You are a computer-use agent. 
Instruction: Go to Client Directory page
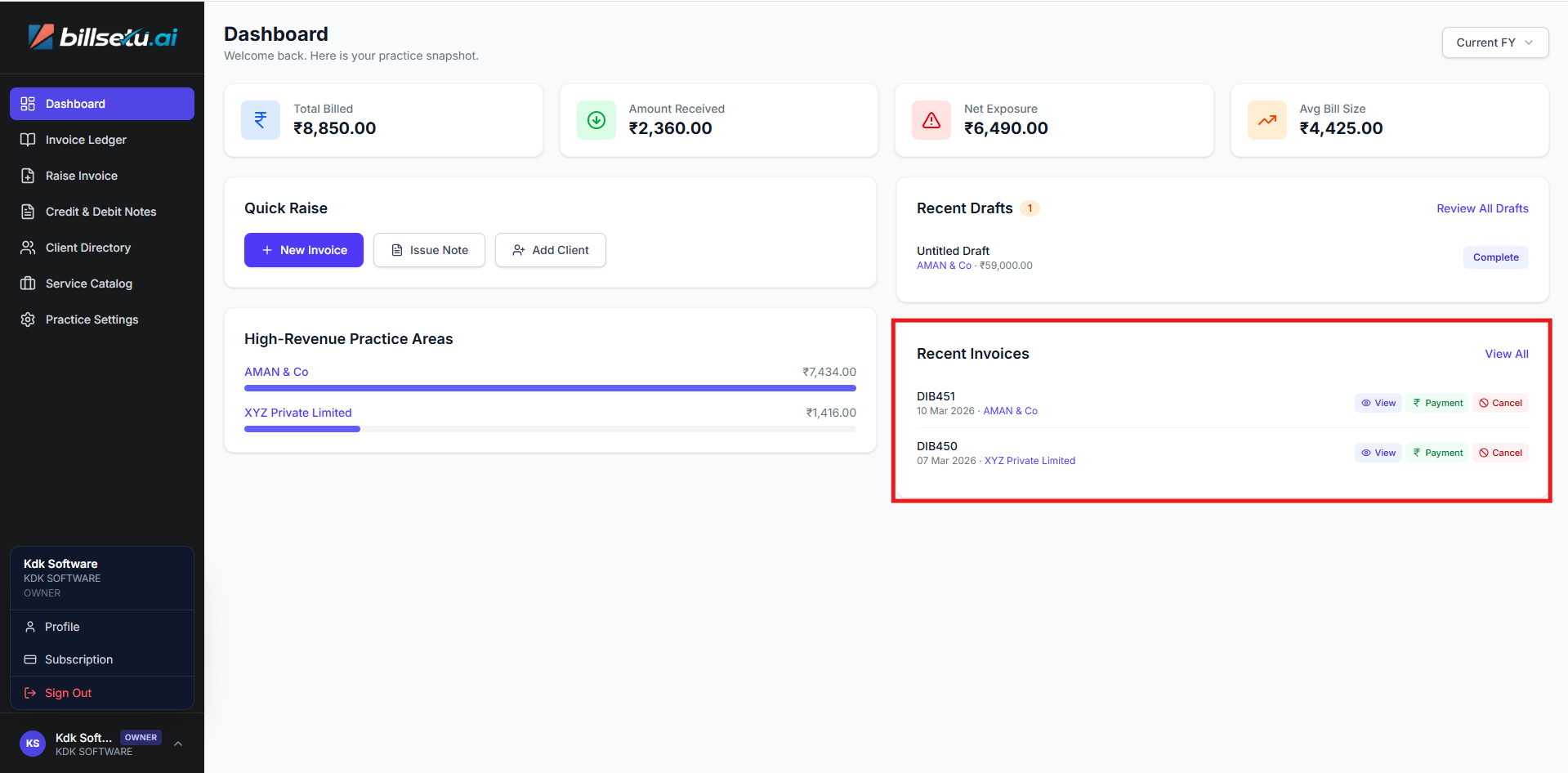click(x=87, y=248)
